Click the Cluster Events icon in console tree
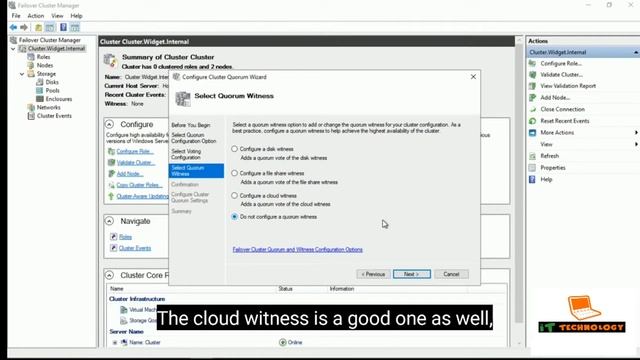640x360 pixels. pos(31,116)
